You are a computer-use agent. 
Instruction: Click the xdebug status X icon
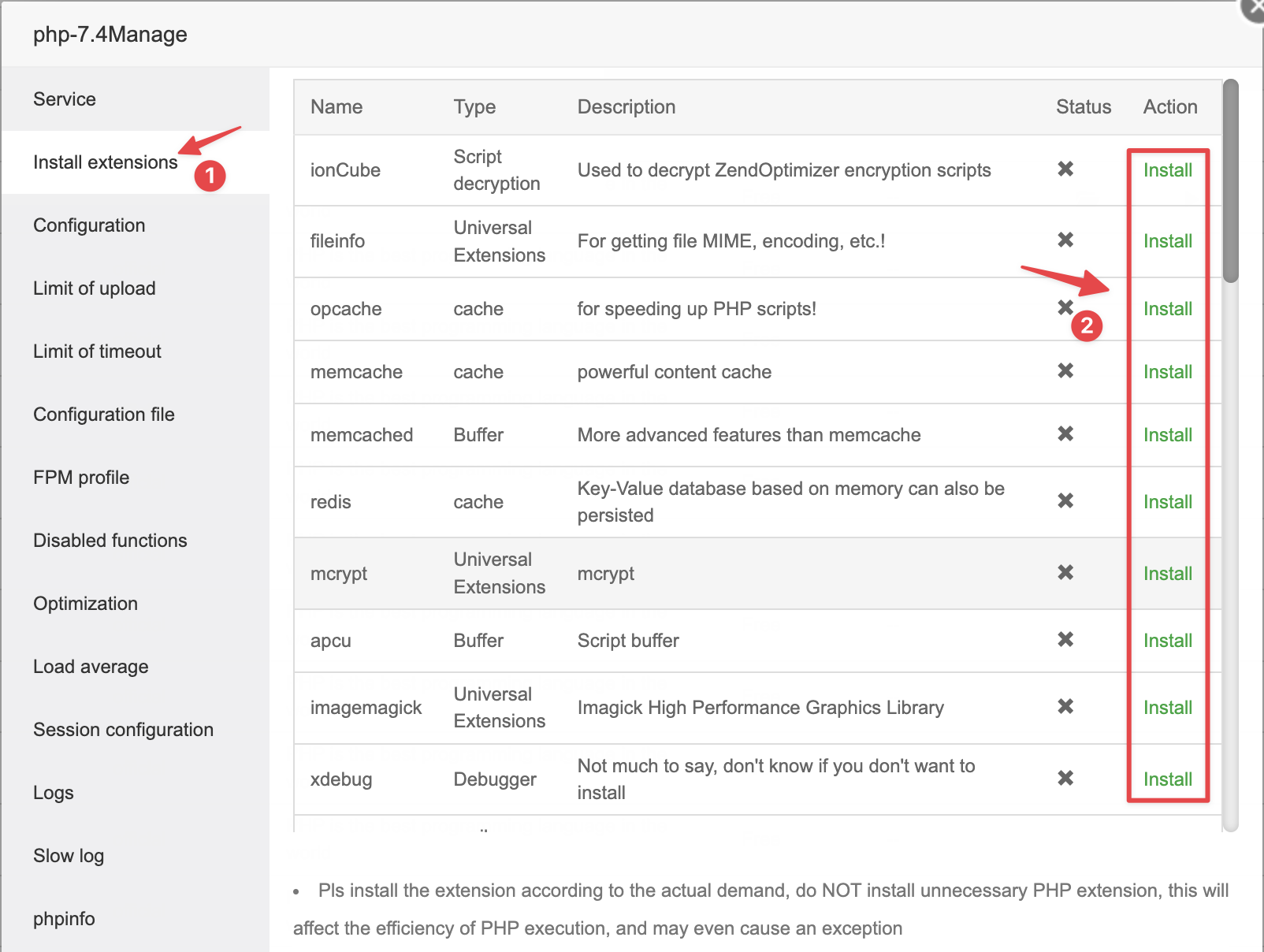[1065, 778]
